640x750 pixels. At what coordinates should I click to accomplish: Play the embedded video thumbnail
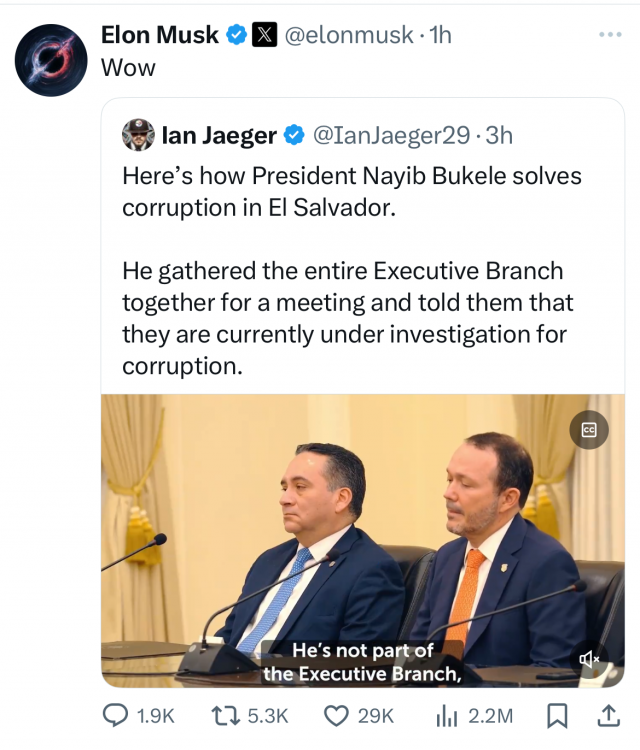(x=362, y=540)
